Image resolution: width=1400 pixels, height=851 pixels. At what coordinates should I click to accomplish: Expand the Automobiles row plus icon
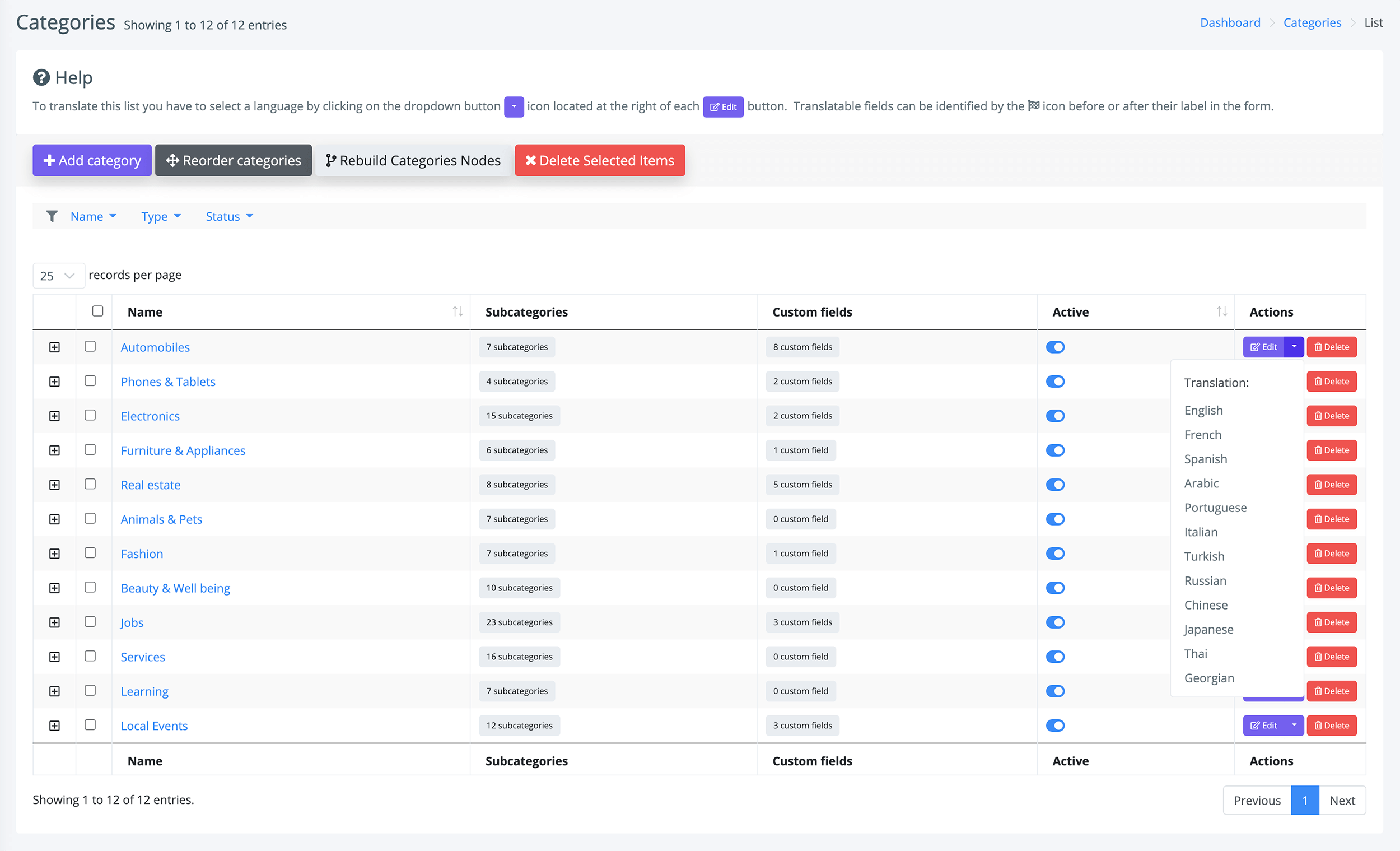click(x=54, y=347)
